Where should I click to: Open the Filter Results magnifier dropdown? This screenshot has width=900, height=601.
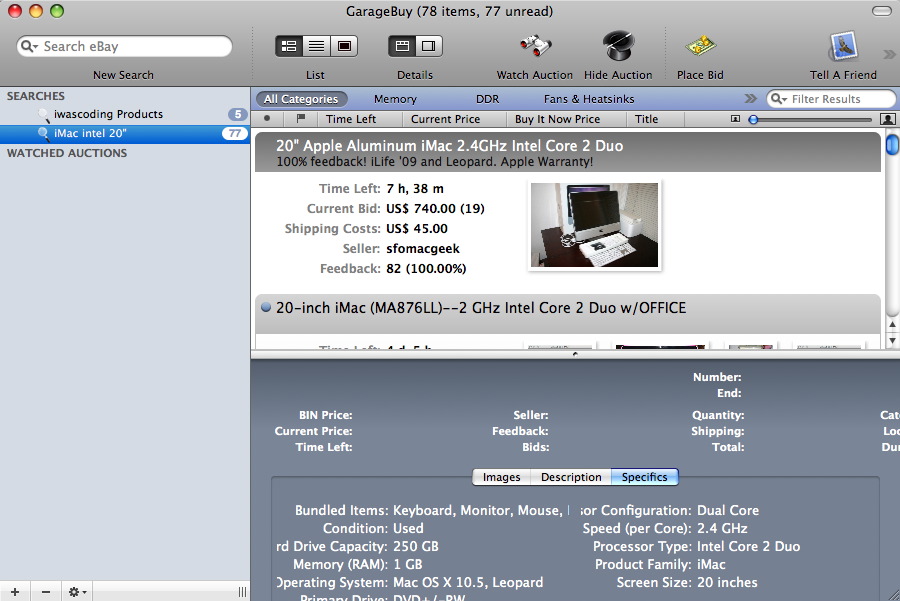tap(779, 99)
